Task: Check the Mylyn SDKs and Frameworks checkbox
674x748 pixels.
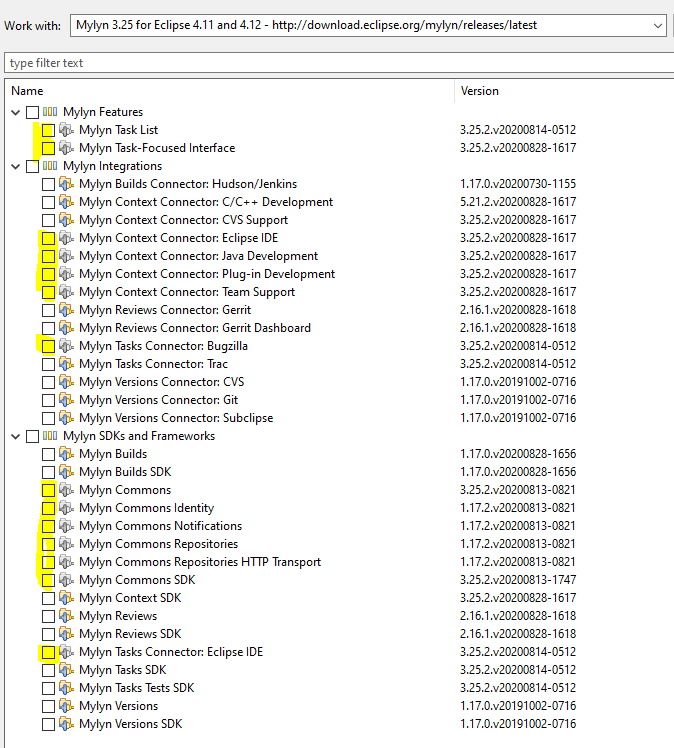Action: (32, 436)
